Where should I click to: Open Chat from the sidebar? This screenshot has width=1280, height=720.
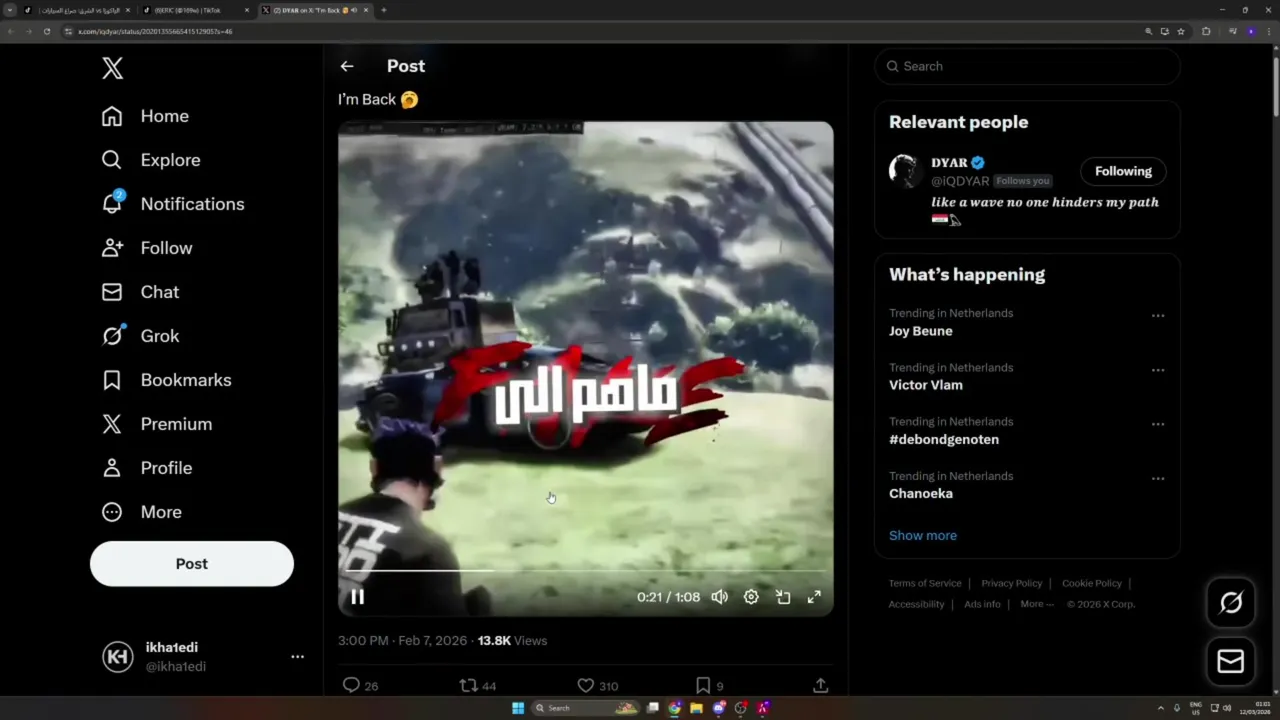tap(140, 292)
